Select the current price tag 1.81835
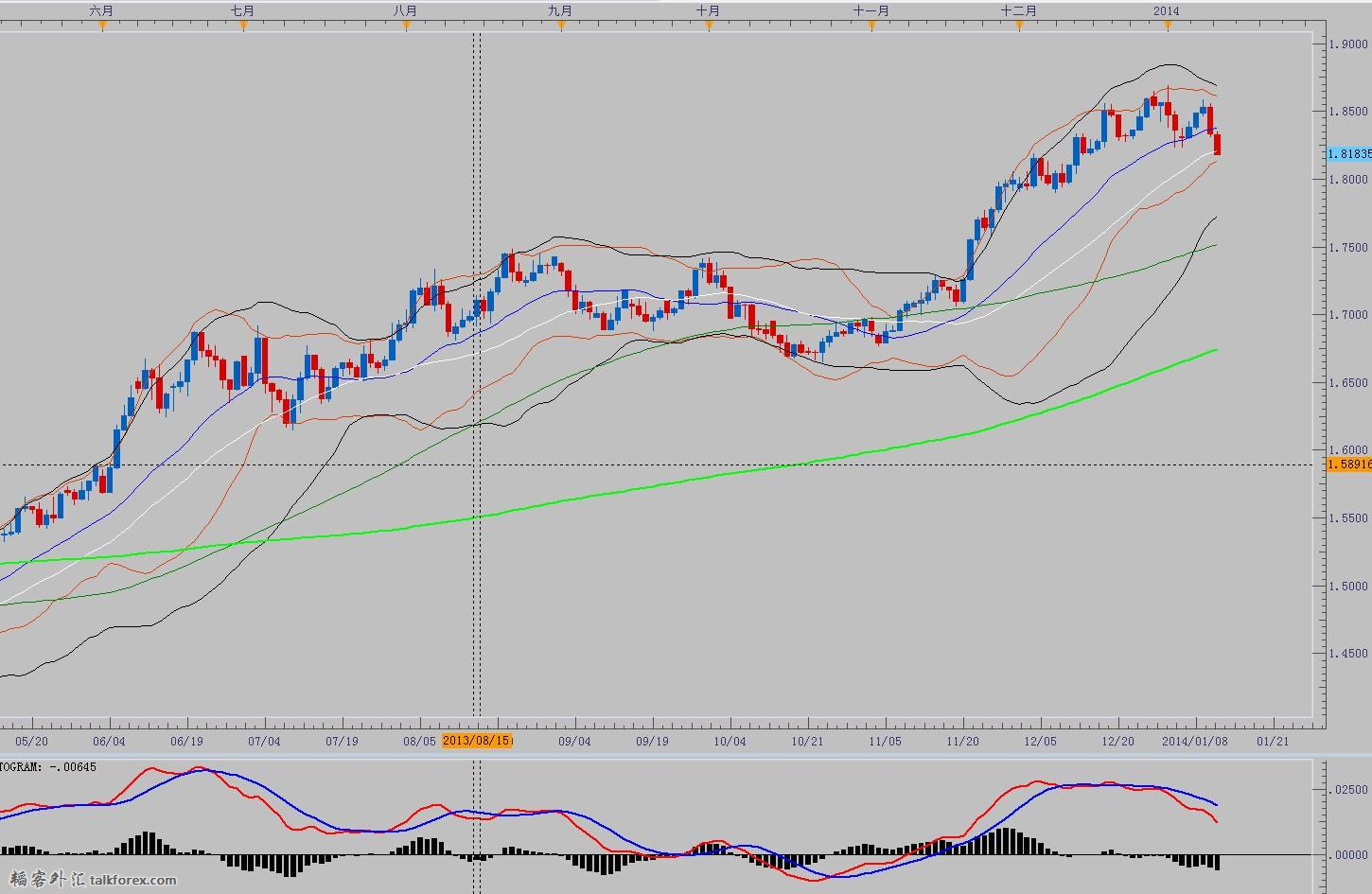This screenshot has width=1372, height=894. [x=1349, y=153]
